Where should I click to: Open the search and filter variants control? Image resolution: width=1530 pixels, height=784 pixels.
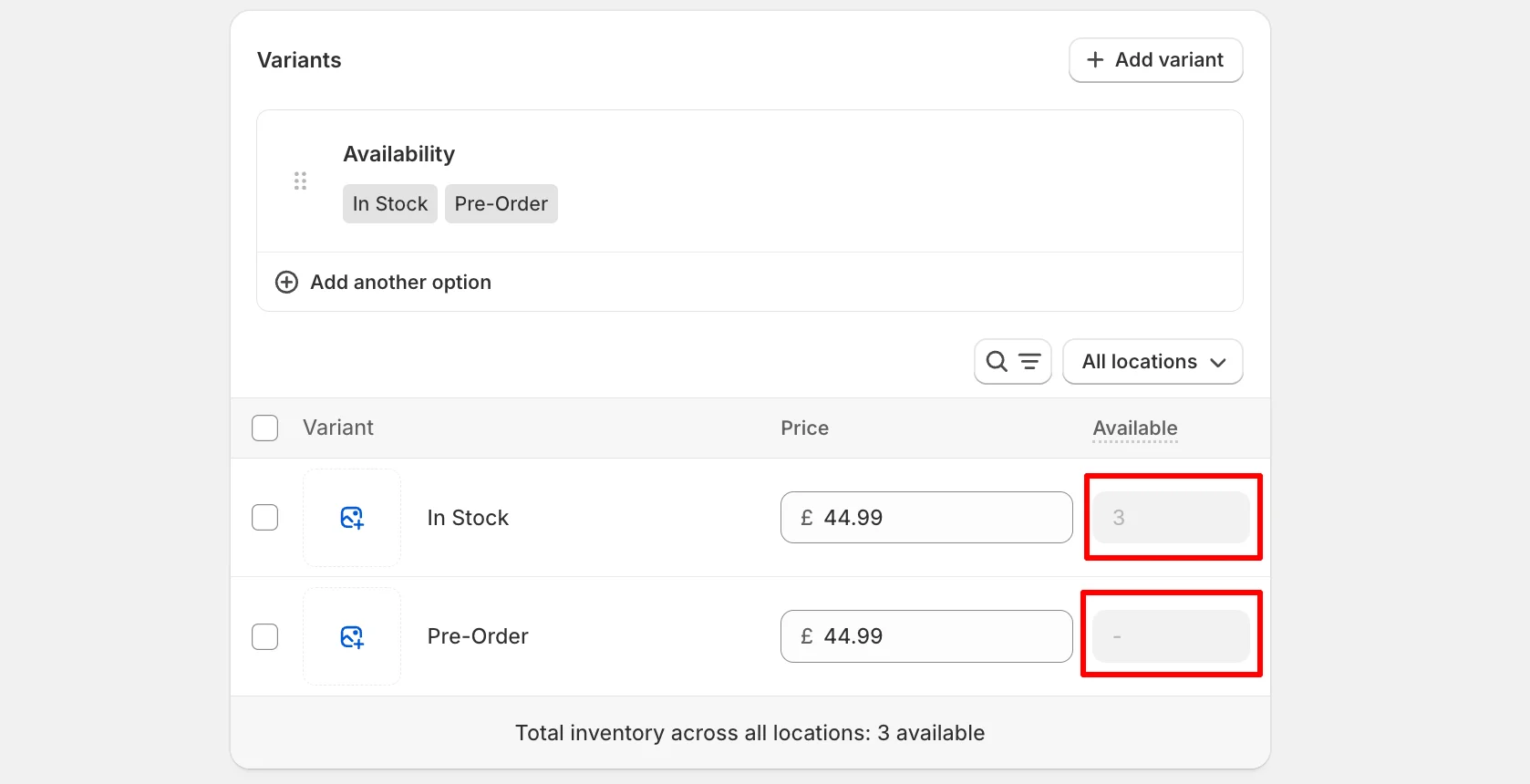click(1012, 362)
